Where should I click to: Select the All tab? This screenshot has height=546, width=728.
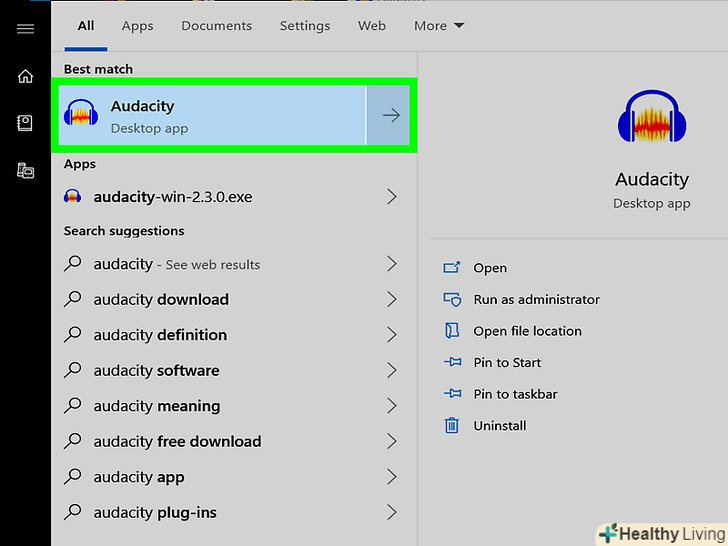pos(86,26)
